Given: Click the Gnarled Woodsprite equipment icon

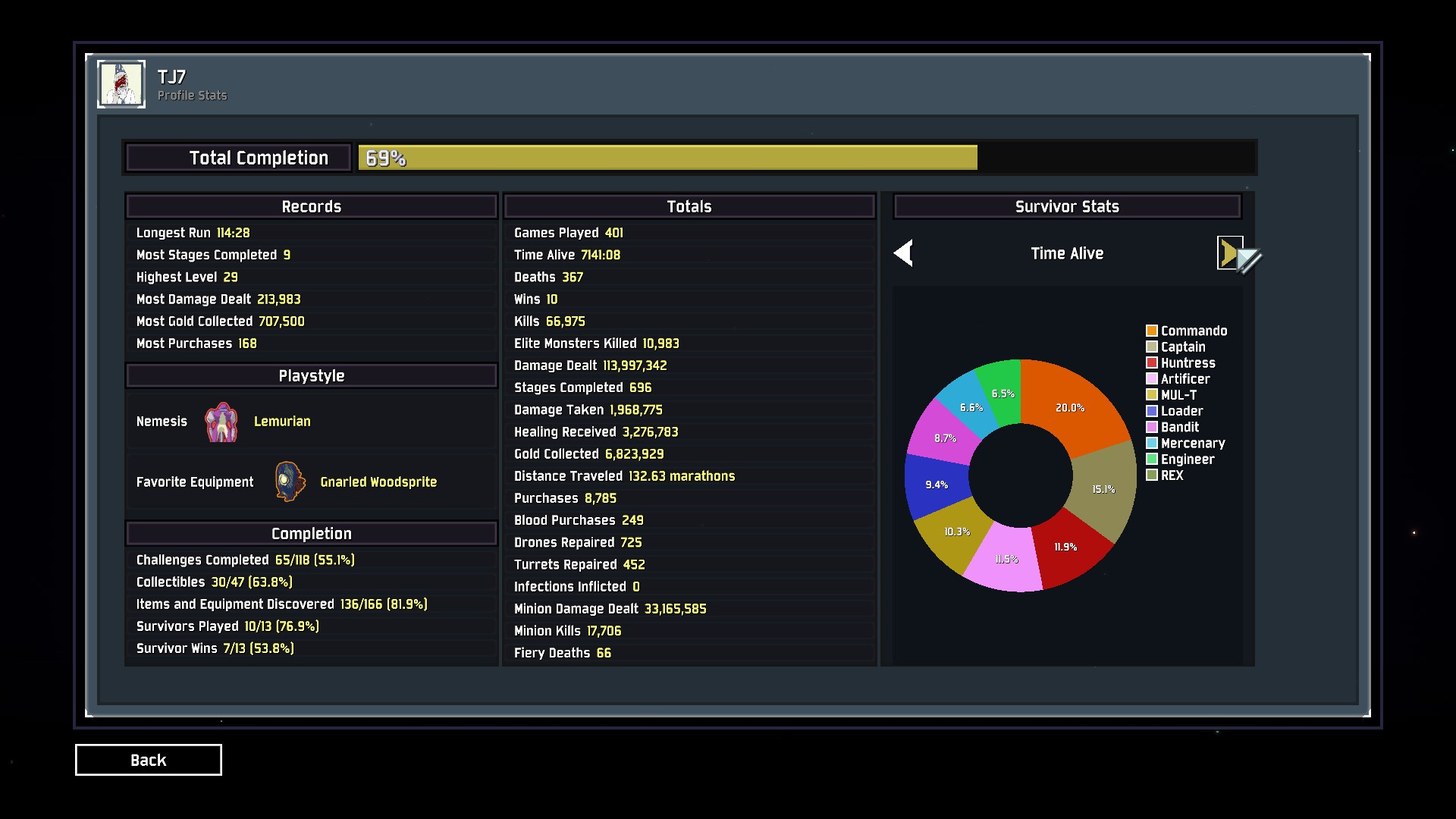Looking at the screenshot, I should [290, 482].
